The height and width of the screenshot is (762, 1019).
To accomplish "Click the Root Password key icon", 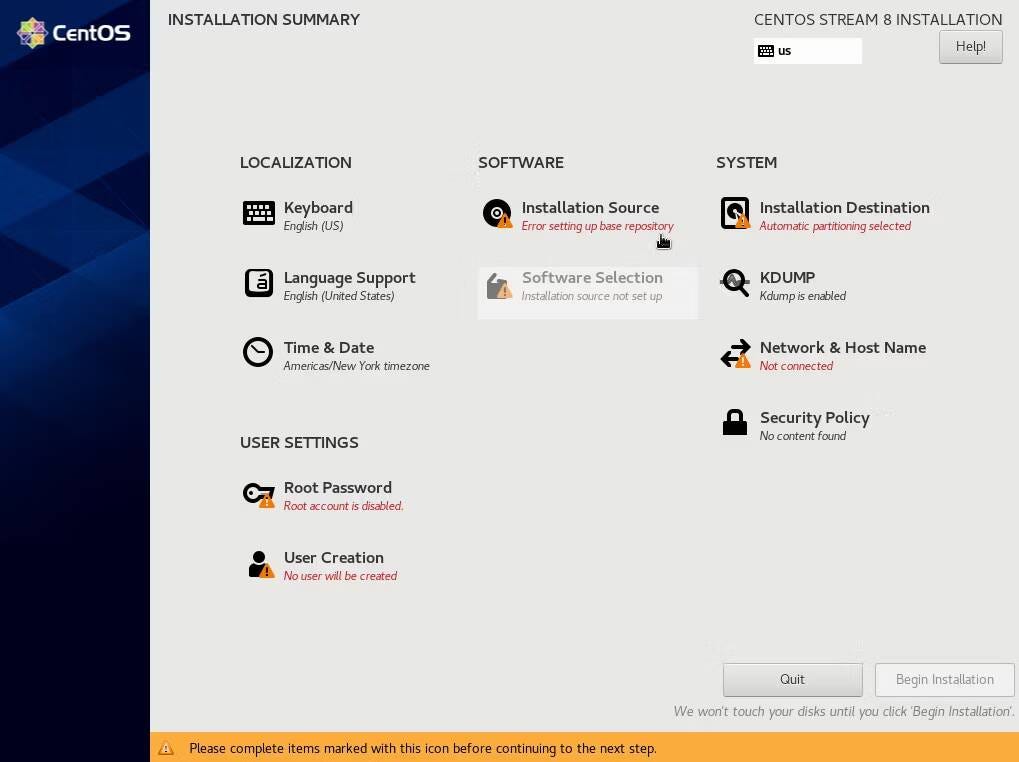I will click(x=258, y=492).
